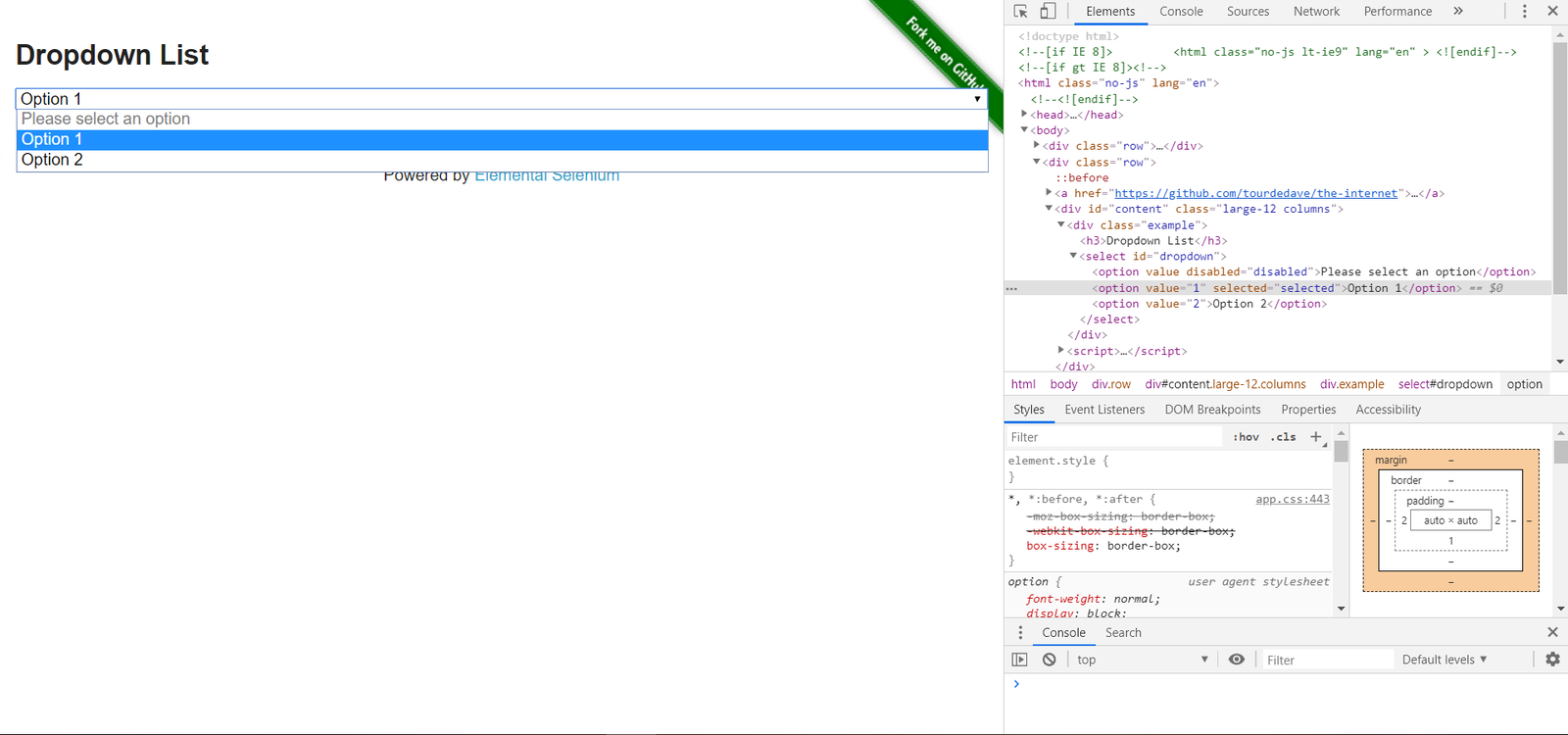1568x735 pixels.
Task: Show more DevTools tabs with chevron
Action: [1458, 12]
